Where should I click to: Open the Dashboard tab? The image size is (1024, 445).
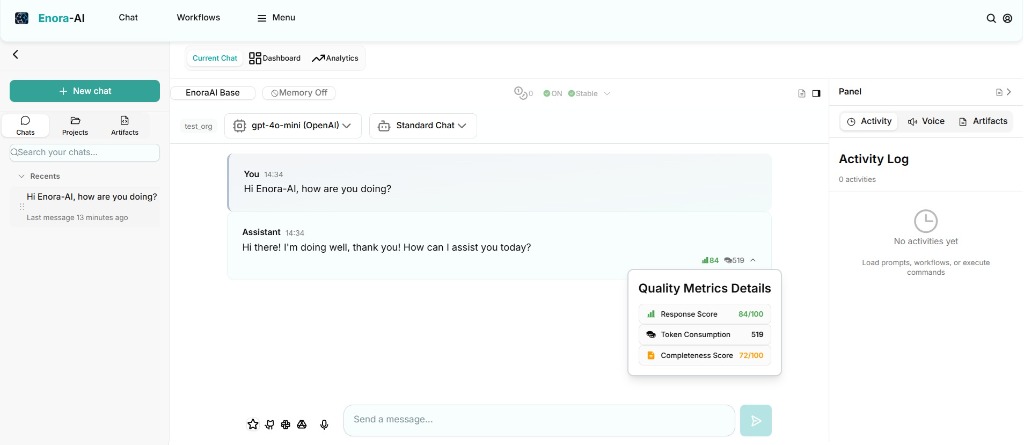(x=275, y=58)
